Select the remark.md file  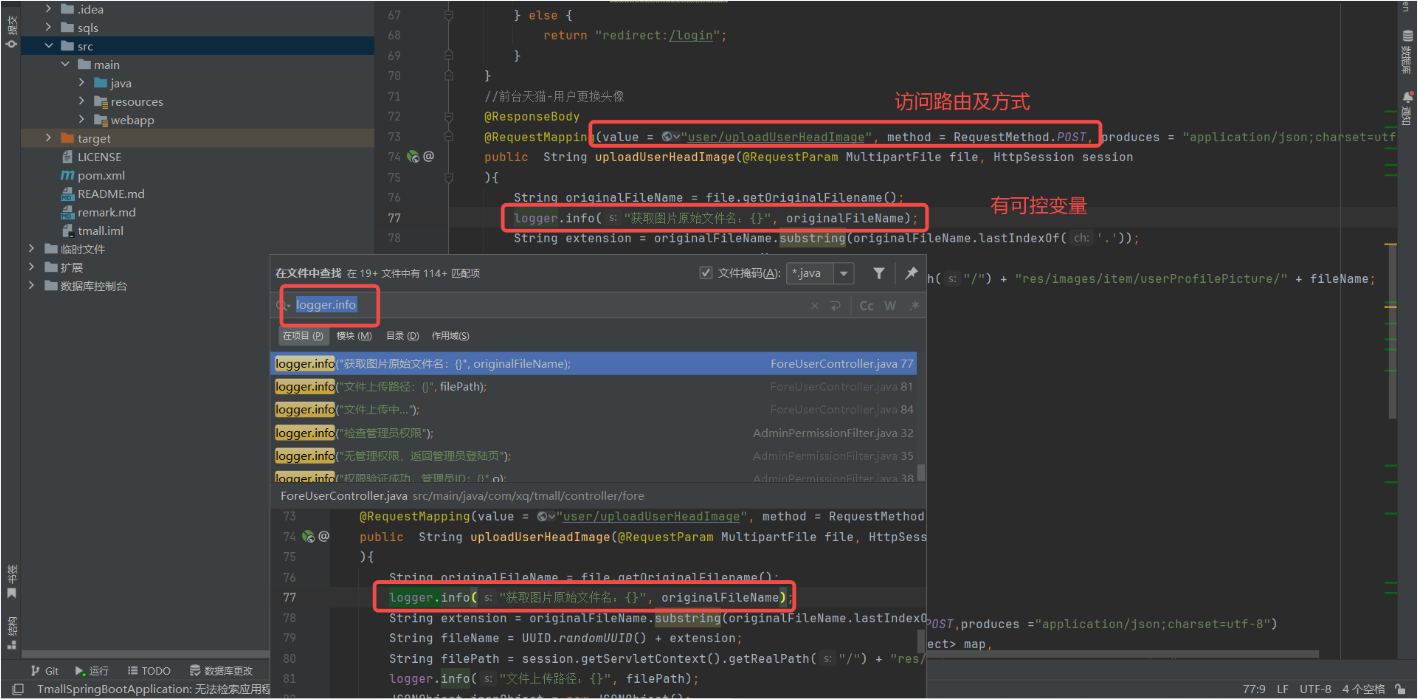click(98, 212)
